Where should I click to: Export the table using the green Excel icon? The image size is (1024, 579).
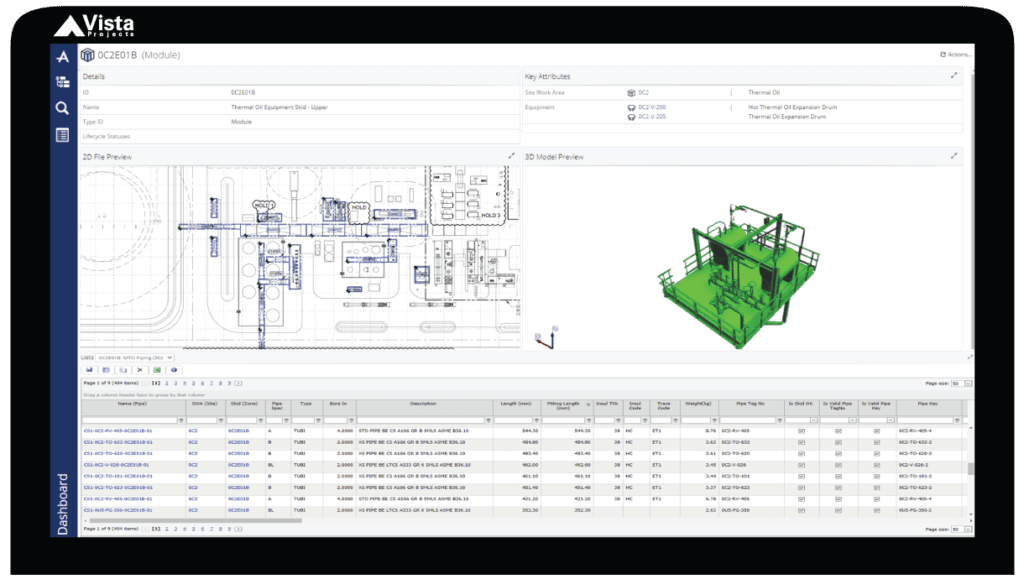(x=158, y=369)
